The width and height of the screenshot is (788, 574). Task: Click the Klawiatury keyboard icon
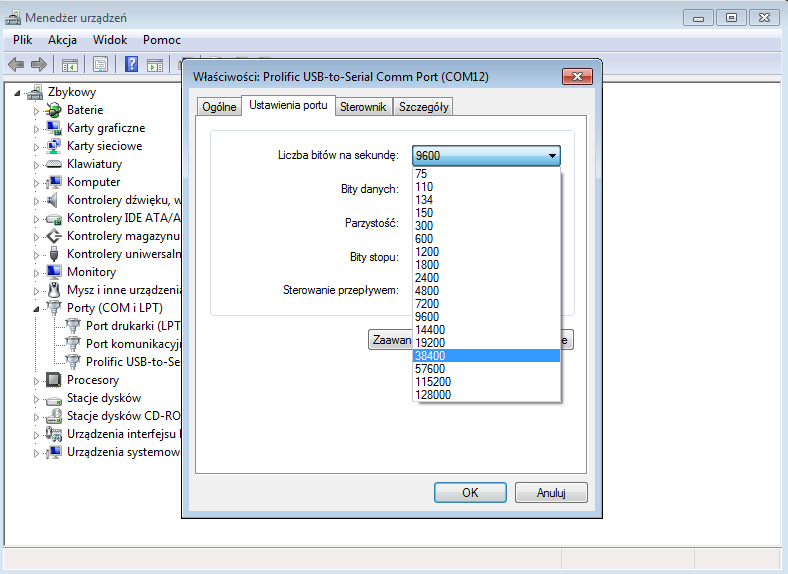point(54,164)
